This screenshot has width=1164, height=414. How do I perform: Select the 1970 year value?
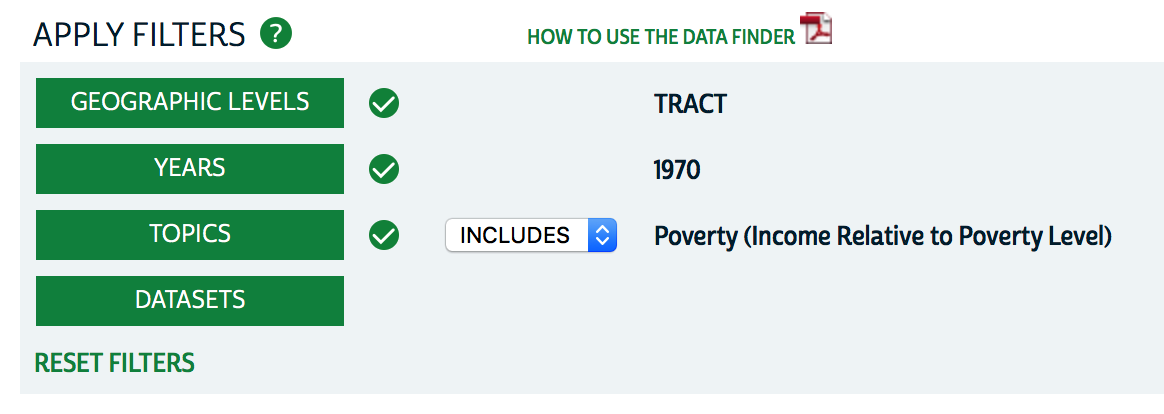click(677, 170)
